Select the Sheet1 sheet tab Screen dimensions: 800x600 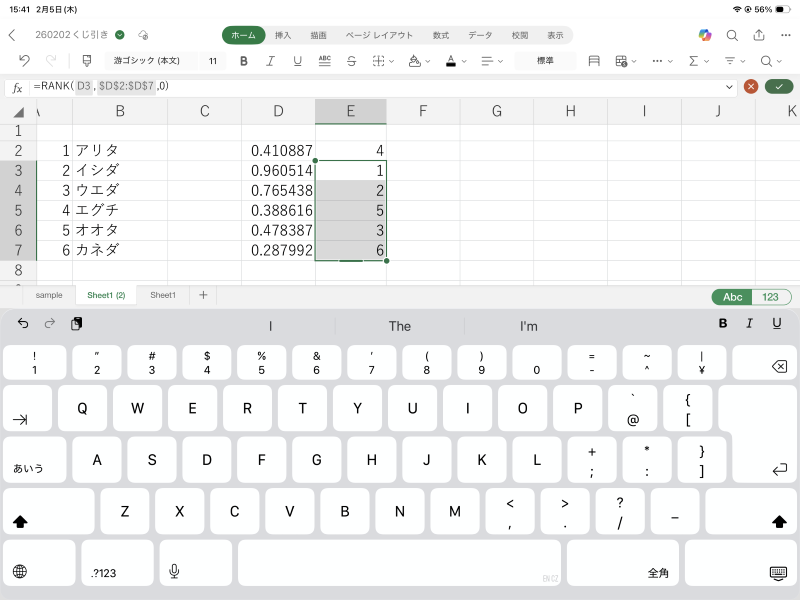tap(163, 295)
